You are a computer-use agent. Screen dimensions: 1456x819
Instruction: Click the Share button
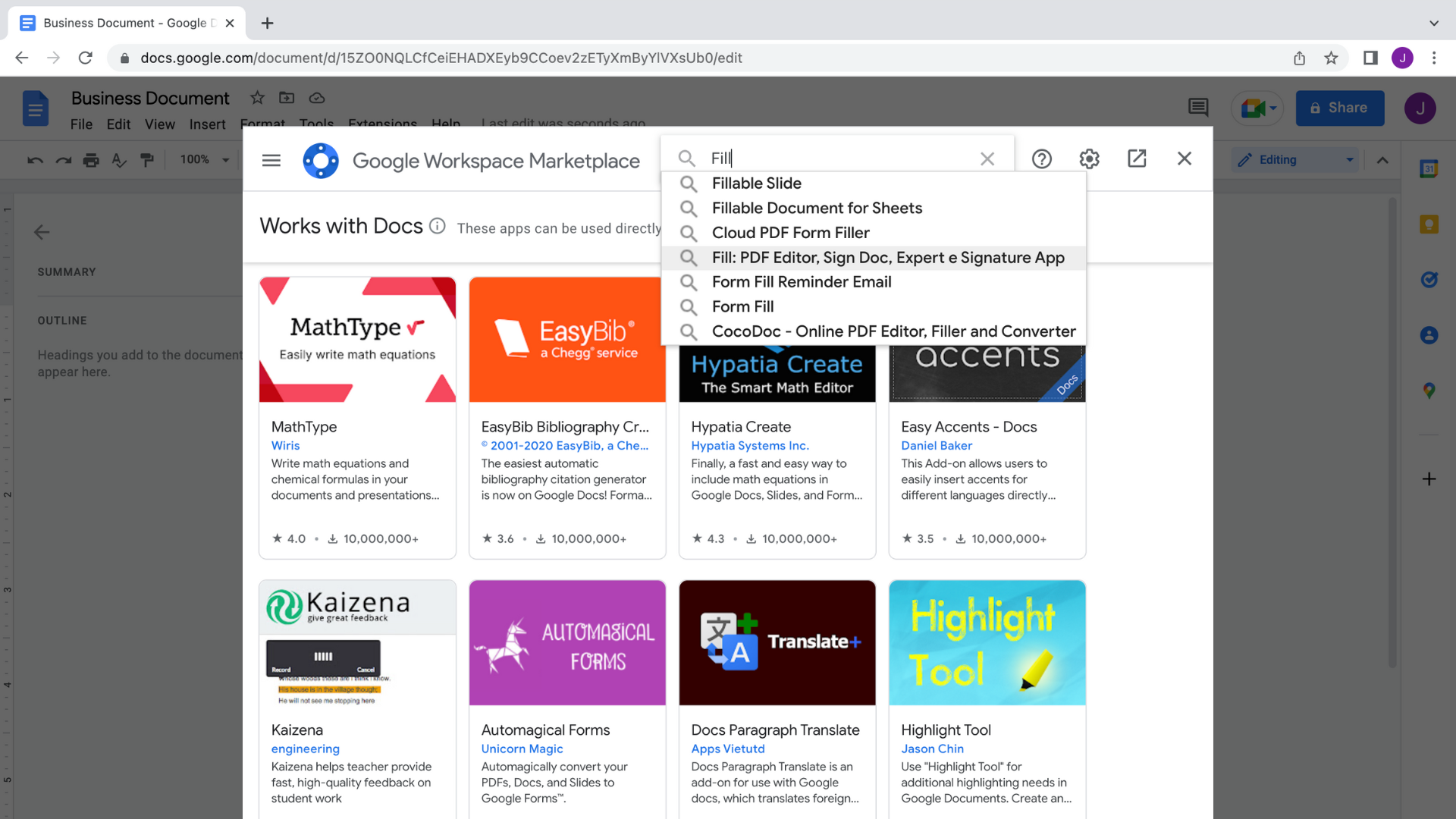pos(1339,108)
